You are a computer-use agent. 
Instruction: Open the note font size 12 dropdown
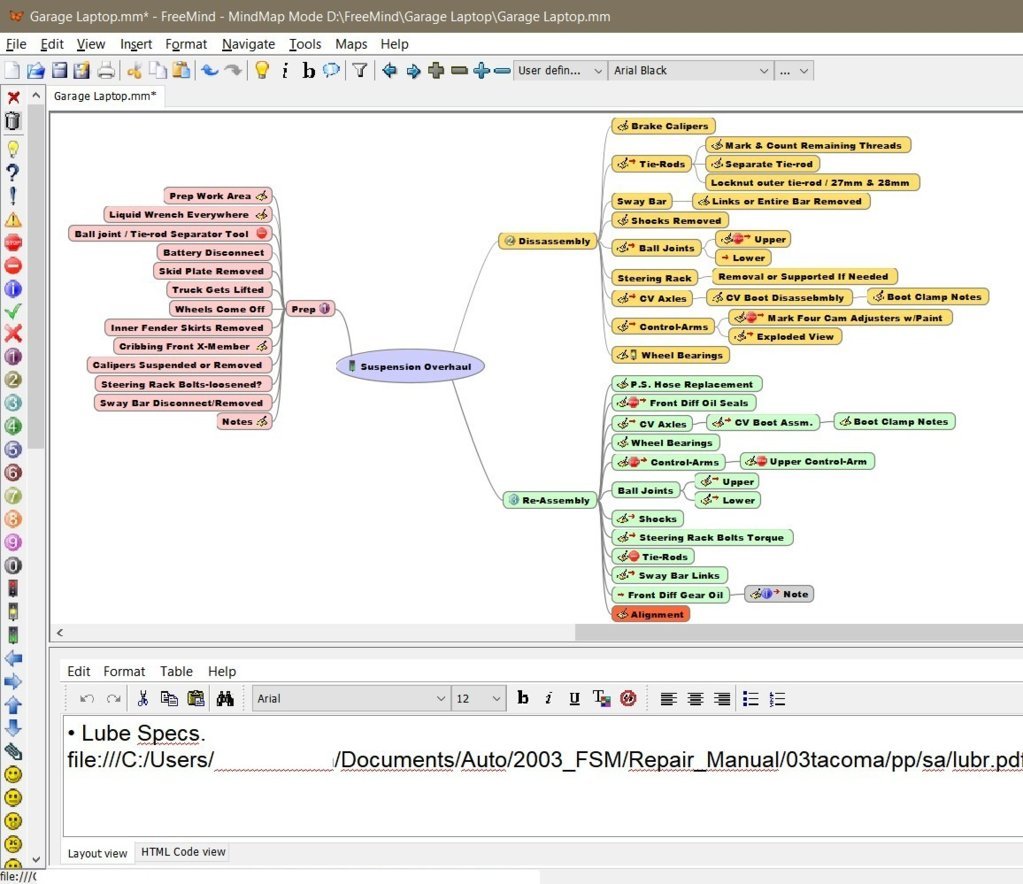478,699
